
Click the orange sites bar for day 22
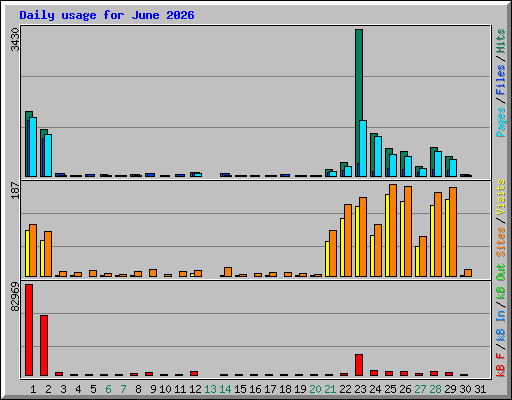pos(348,240)
